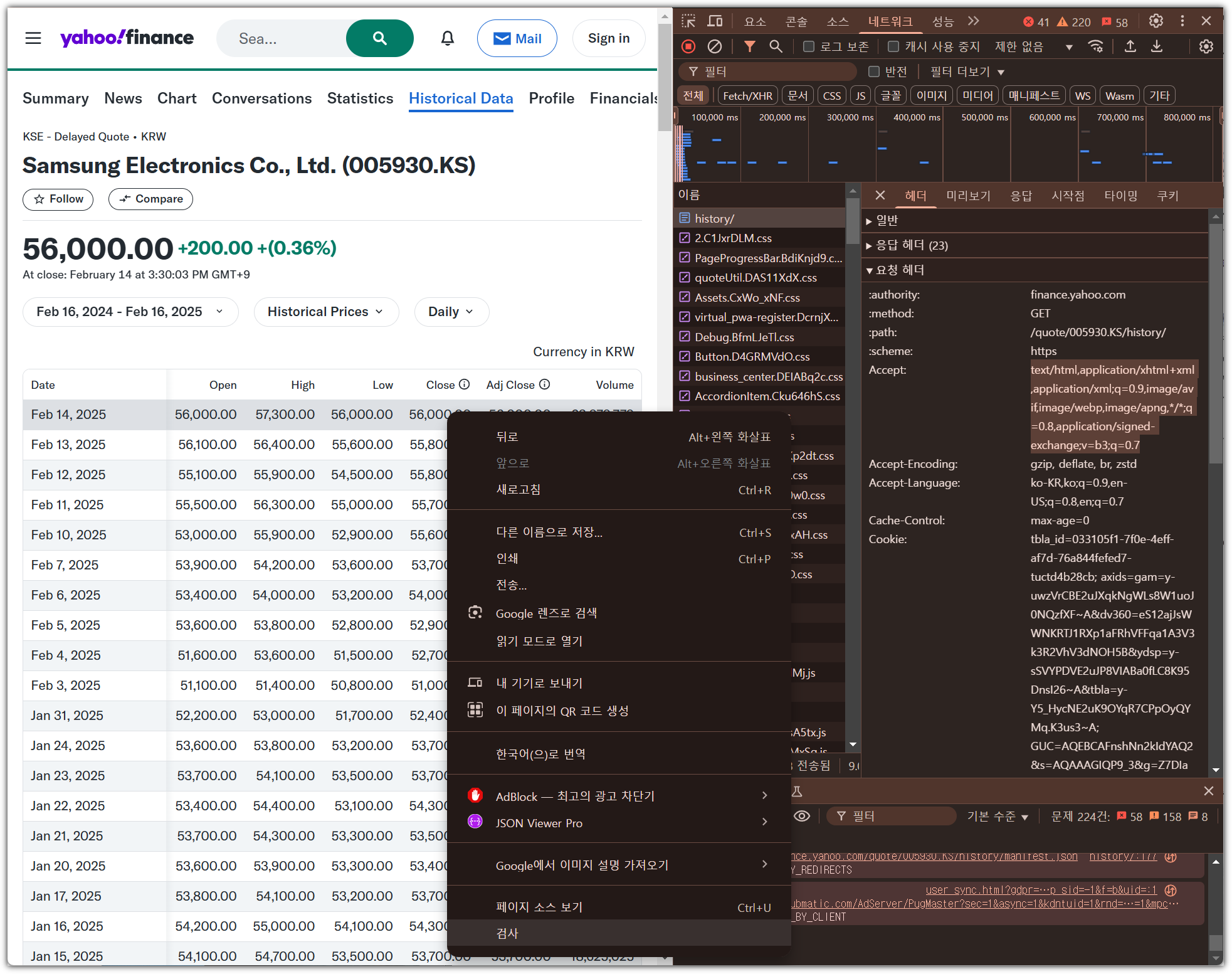
Task: Toggle device toolbar icon in DevTools
Action: coord(715,21)
